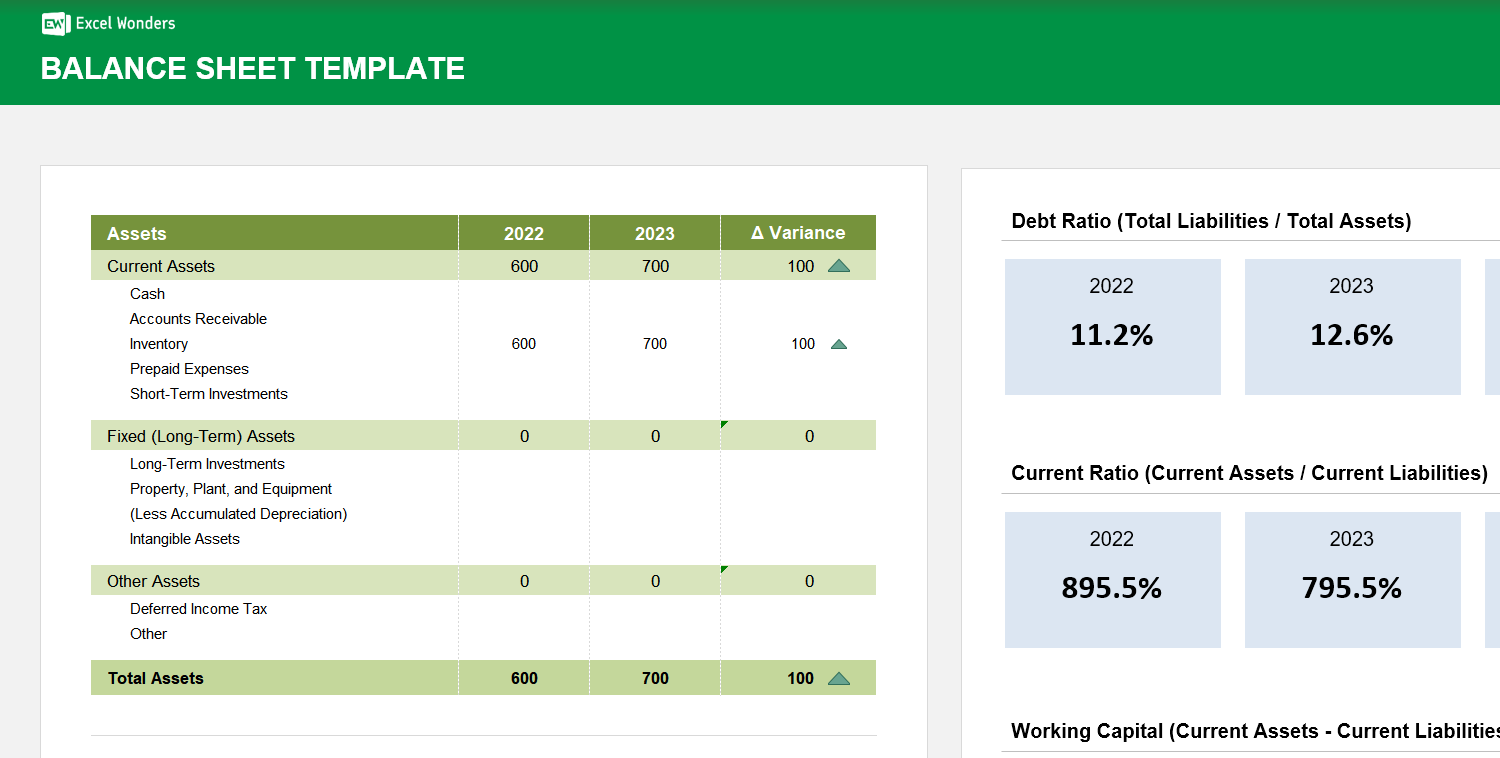Click the EW badge in the top-left corner
The width and height of the screenshot is (1500, 758).
pyautogui.click(x=55, y=24)
